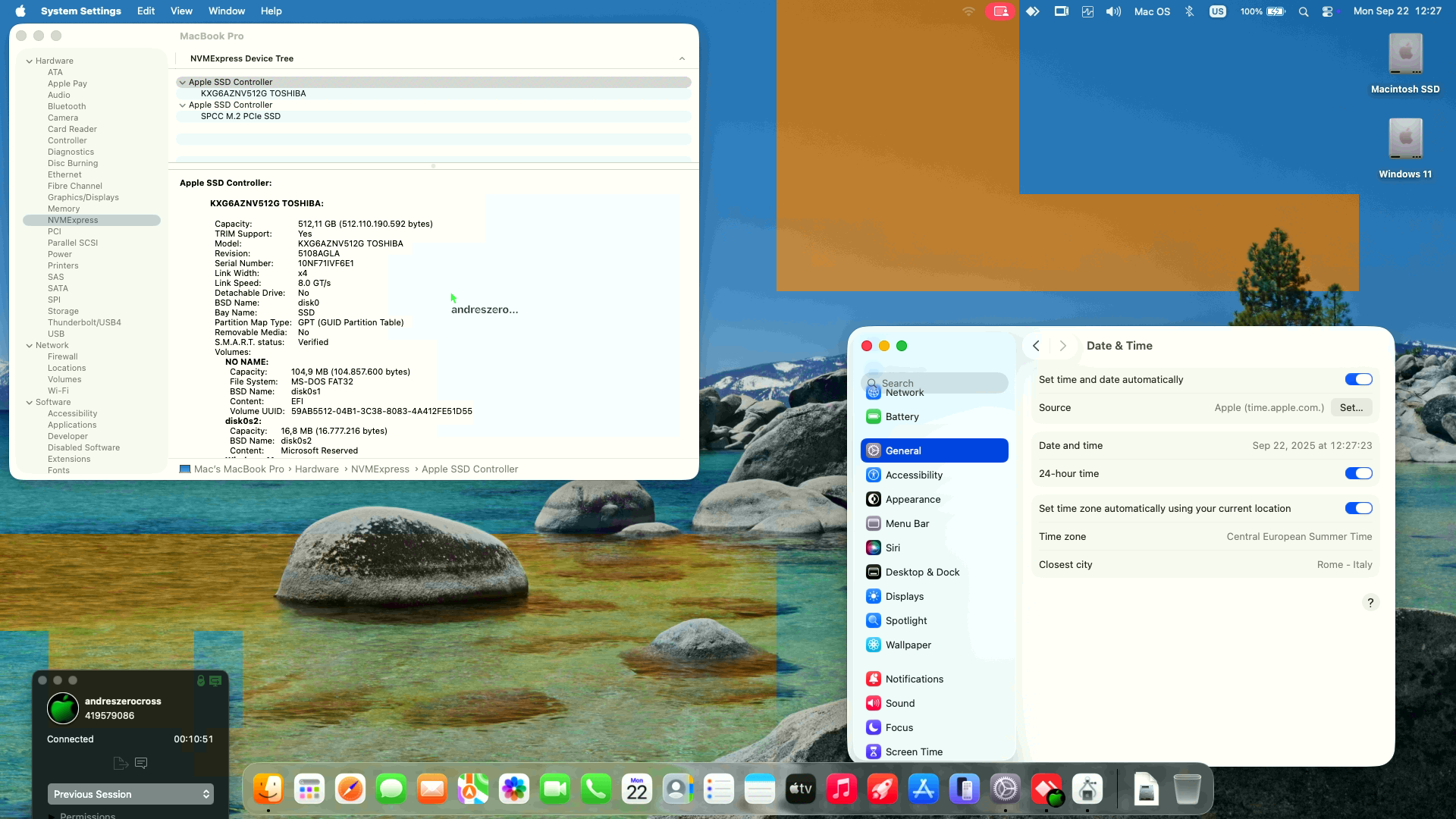Click menu bar clock Mon Sep 22
Viewport: 1456px width, 819px height.
click(1398, 11)
